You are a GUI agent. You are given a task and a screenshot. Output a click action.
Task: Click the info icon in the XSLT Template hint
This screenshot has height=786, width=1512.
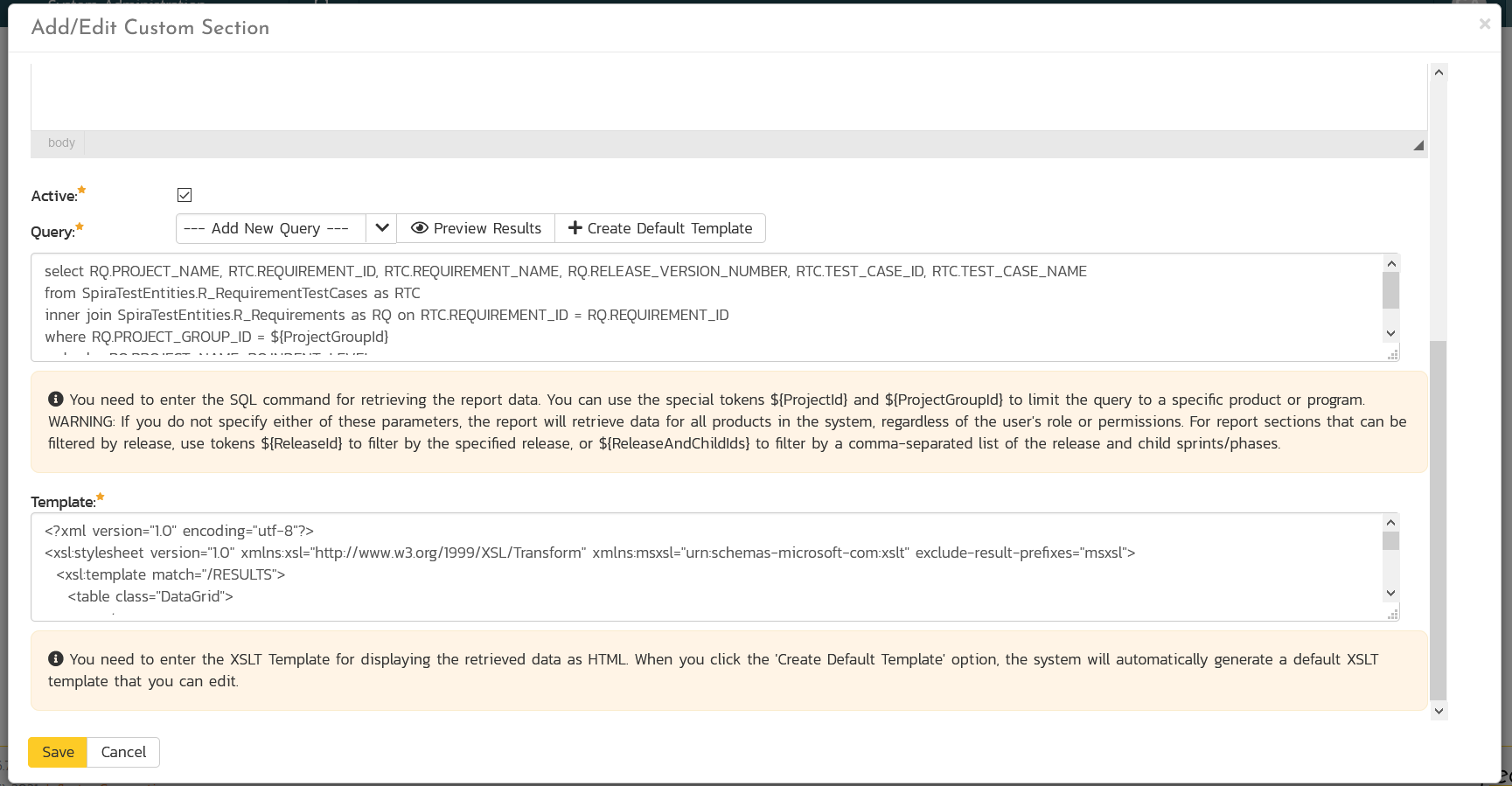pos(56,659)
